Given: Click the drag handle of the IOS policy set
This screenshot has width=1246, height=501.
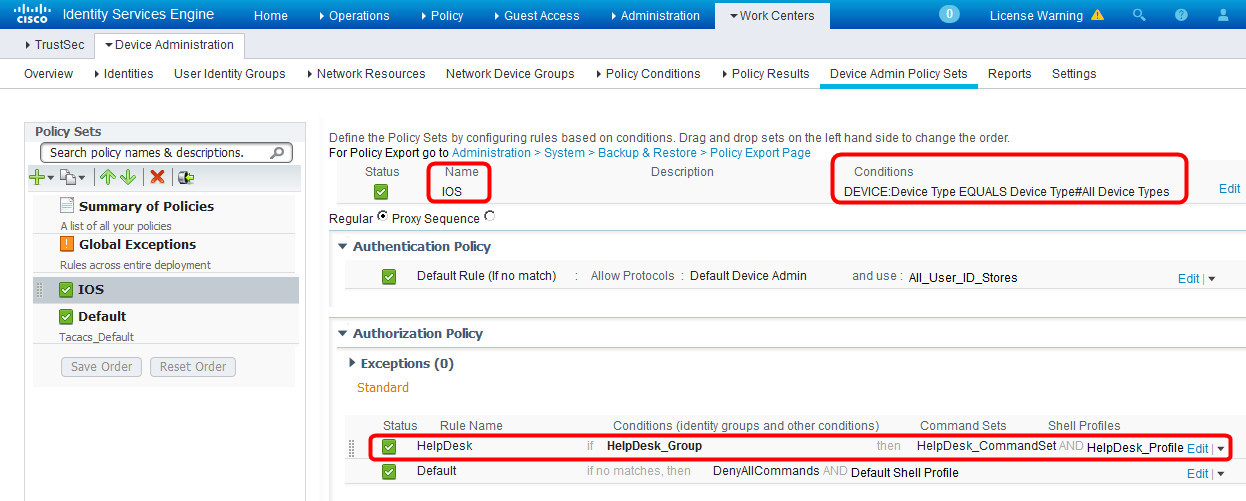Looking at the screenshot, I should 40,290.
